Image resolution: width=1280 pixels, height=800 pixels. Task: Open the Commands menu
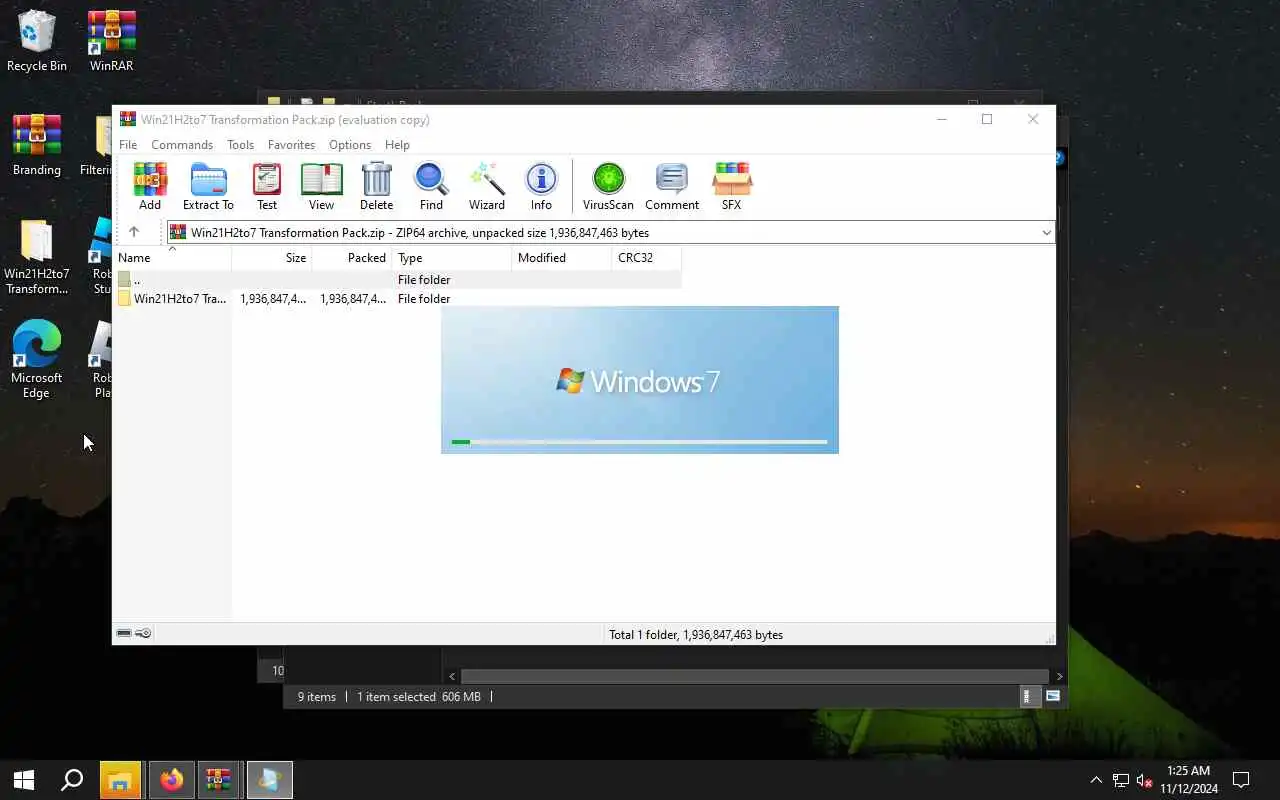point(182,145)
